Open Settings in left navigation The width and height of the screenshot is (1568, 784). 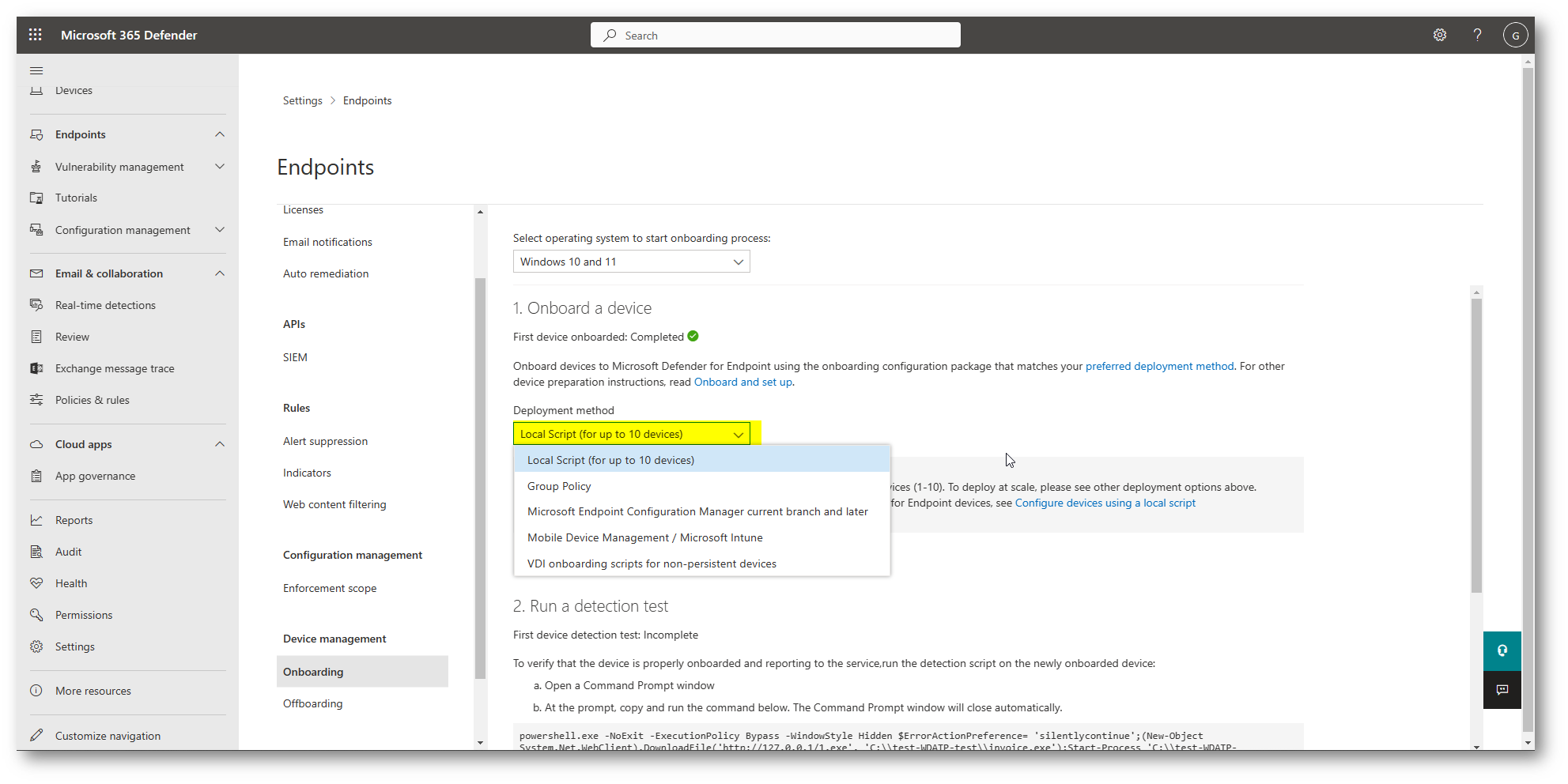pyautogui.click(x=74, y=646)
